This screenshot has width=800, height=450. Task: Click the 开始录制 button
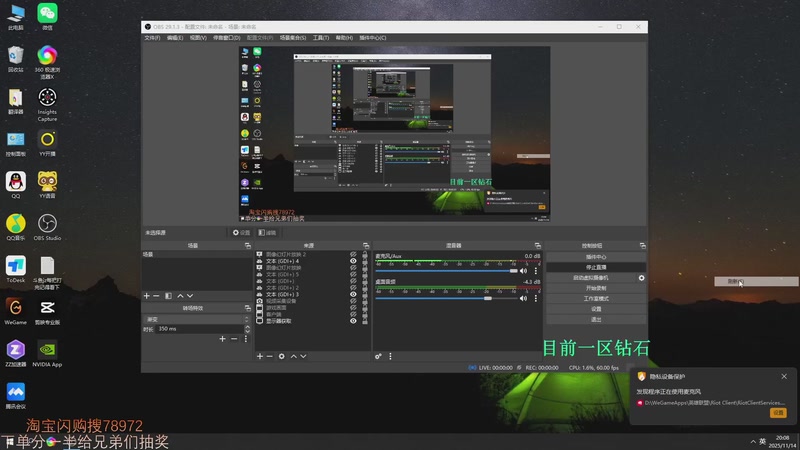[x=596, y=288]
